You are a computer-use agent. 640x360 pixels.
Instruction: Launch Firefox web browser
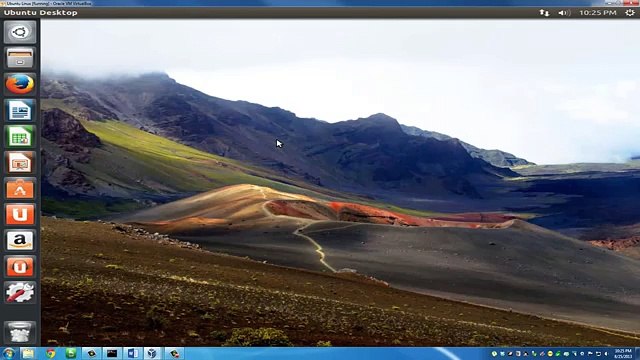[x=20, y=84]
